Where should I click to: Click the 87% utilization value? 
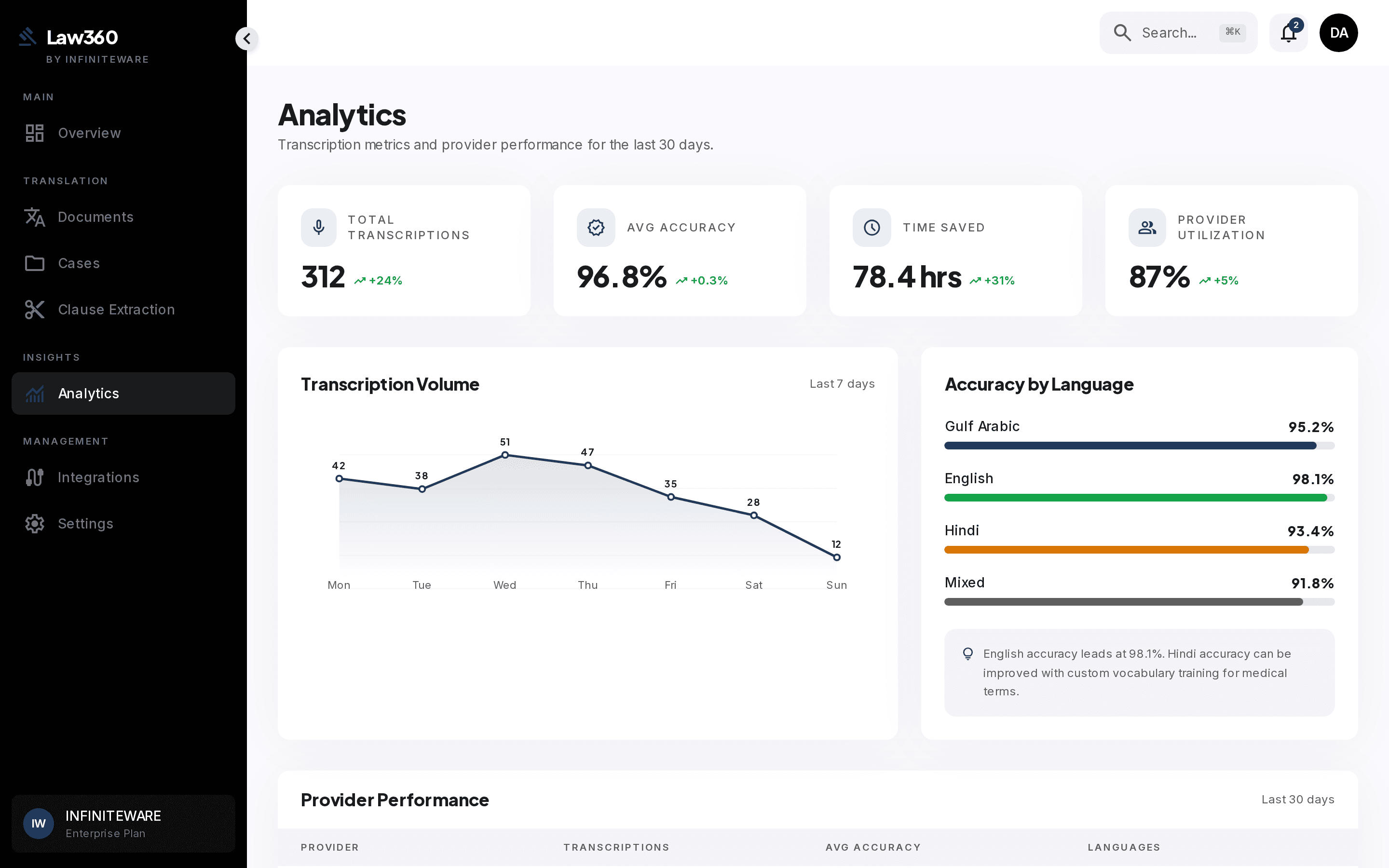point(1159,277)
